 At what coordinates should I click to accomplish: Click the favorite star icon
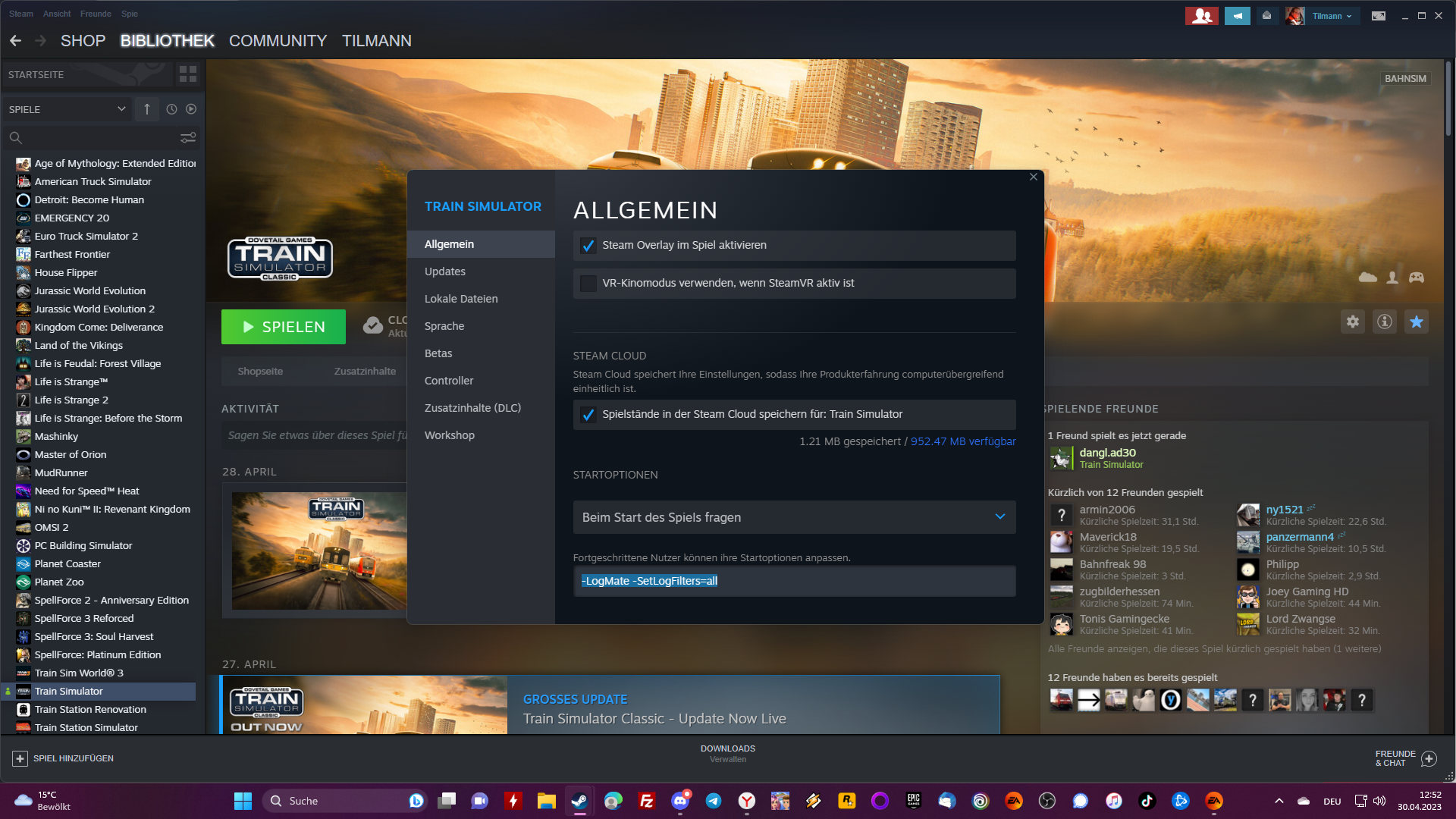coord(1416,322)
